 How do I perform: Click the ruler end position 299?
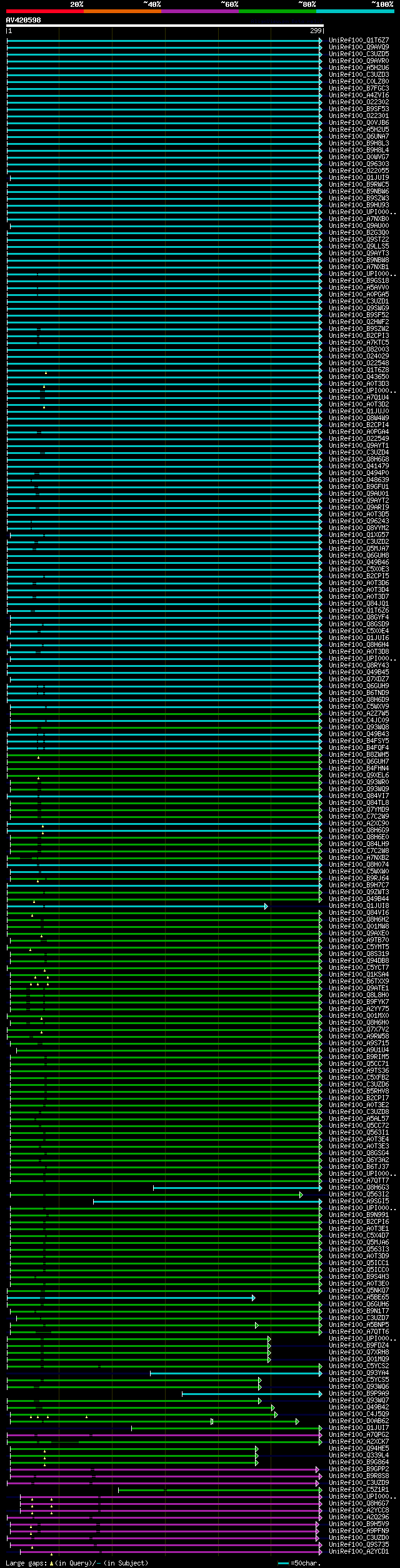point(316,31)
